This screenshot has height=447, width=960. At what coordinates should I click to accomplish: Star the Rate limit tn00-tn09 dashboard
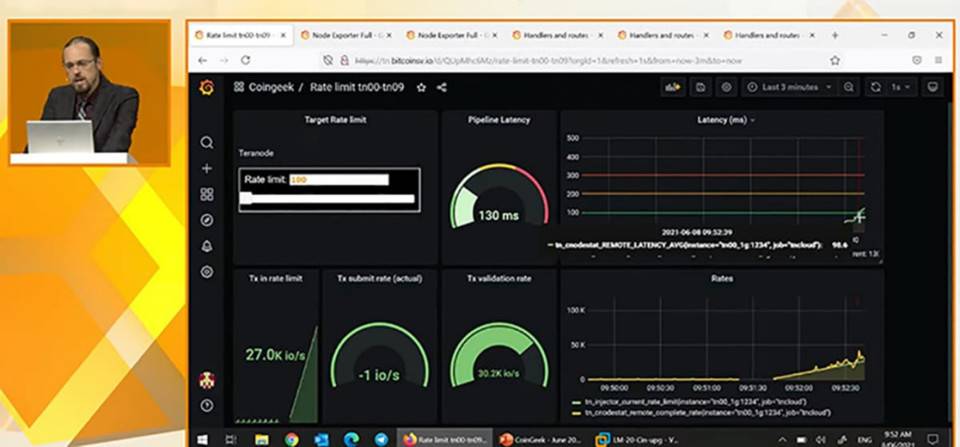(421, 88)
